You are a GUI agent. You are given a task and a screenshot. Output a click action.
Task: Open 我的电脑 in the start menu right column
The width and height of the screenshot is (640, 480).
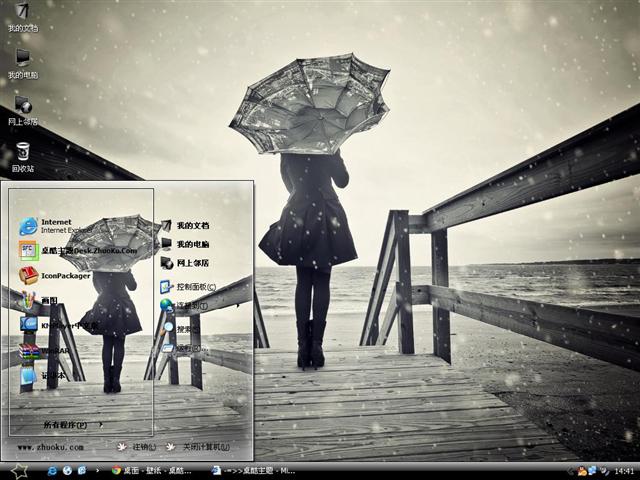tap(185, 244)
